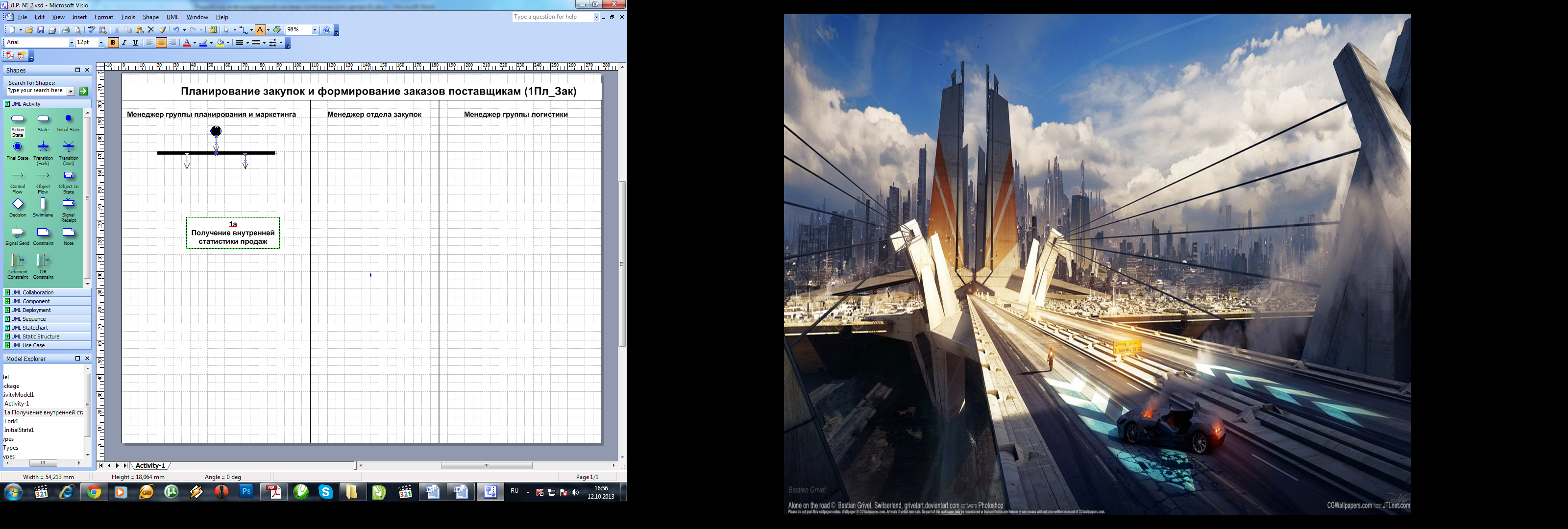Open the line weight dropdown
1568x529 pixels.
pyautogui.click(x=248, y=43)
